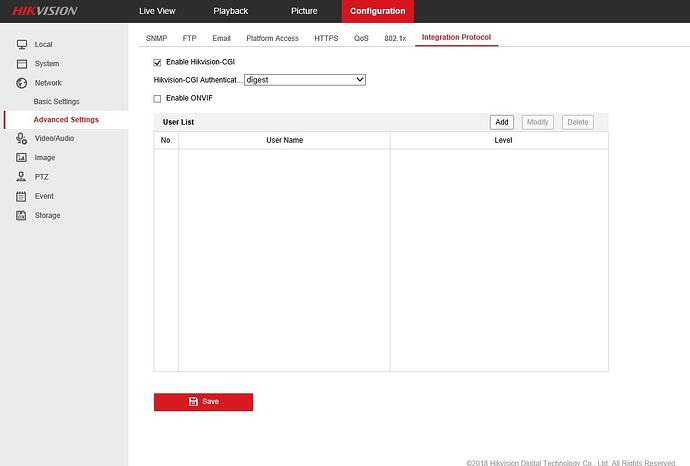Tick the Enable ONVIF checkbox
The width and height of the screenshot is (690, 466).
tap(157, 98)
